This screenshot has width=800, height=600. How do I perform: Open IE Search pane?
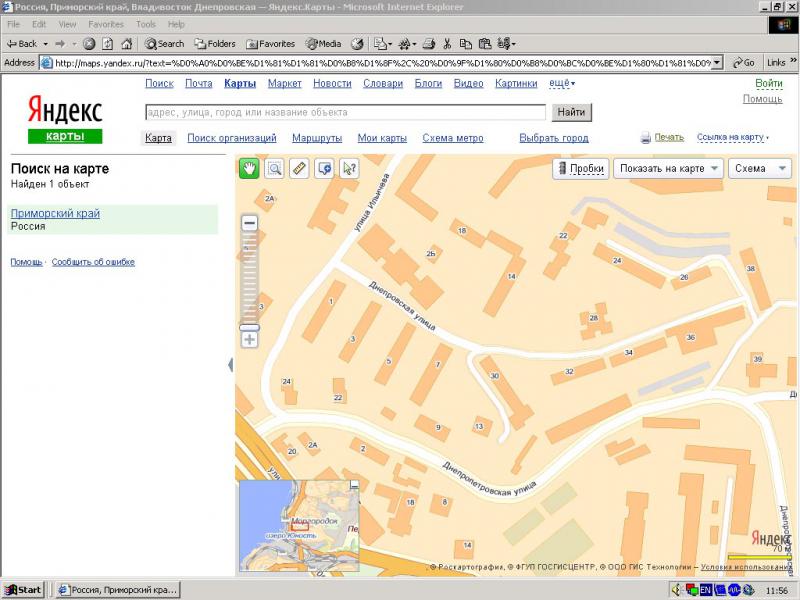(x=164, y=44)
